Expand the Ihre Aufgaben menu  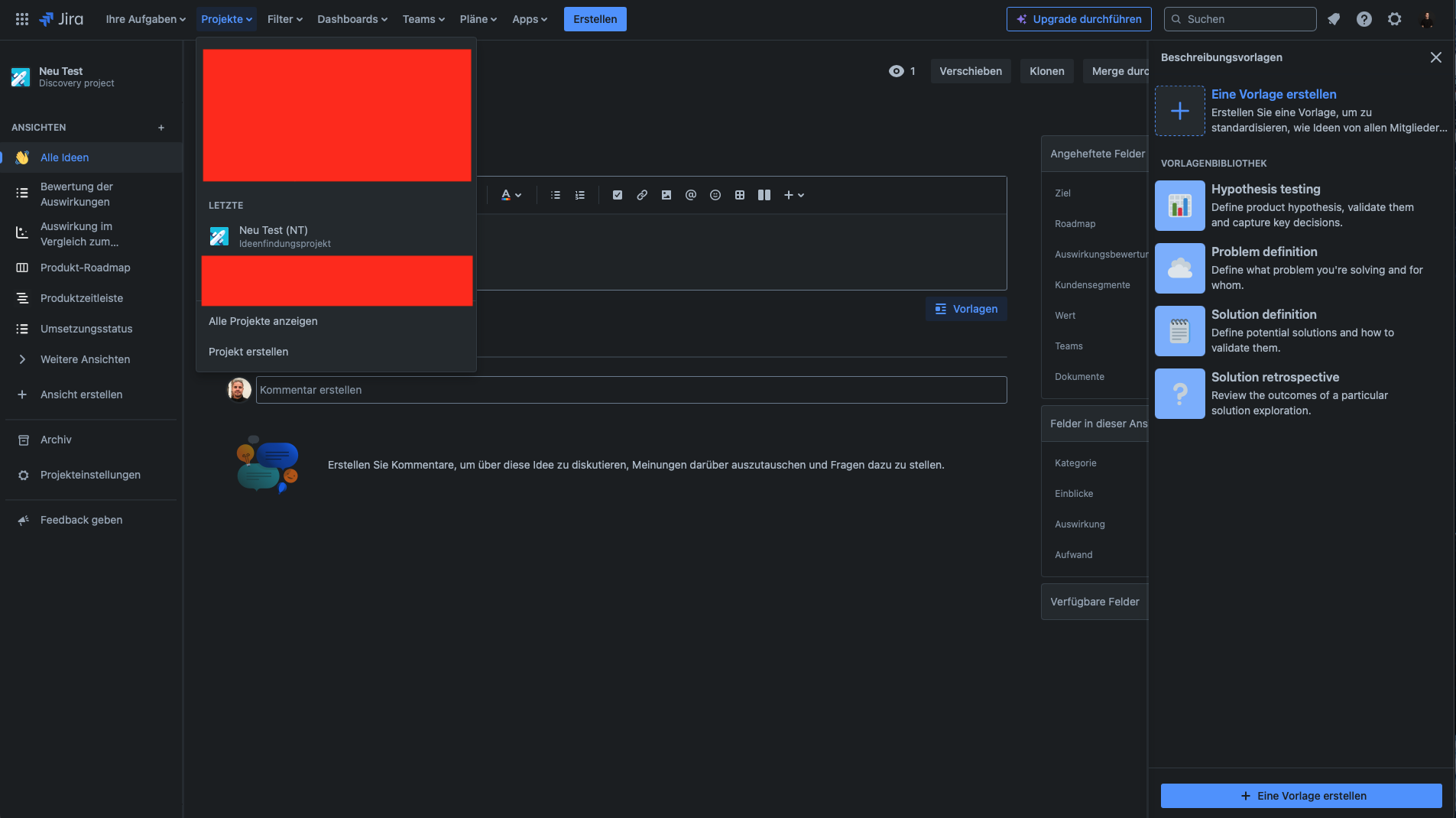(145, 19)
